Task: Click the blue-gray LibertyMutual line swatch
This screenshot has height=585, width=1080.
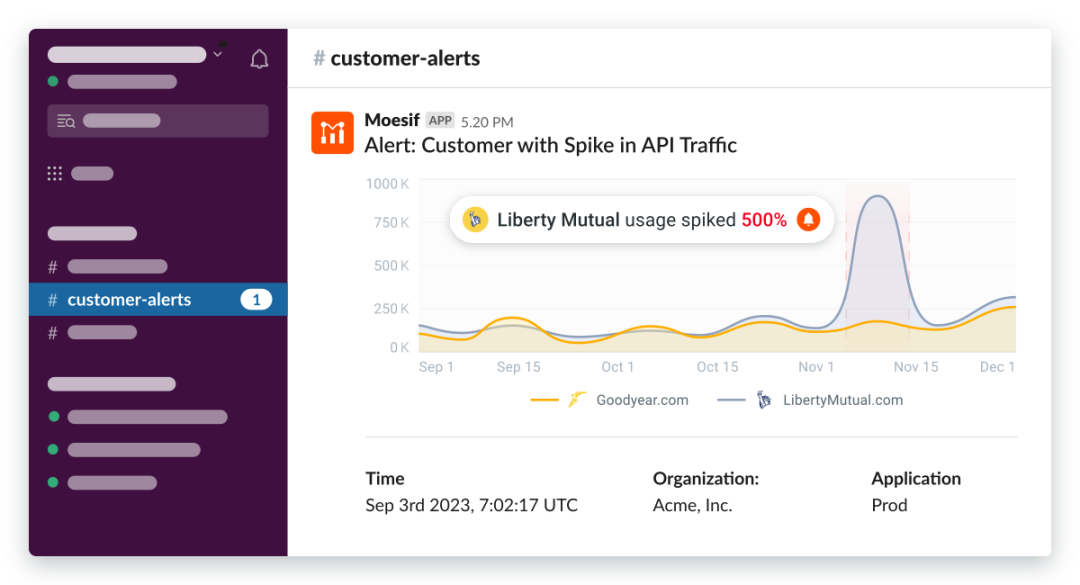Action: [731, 400]
